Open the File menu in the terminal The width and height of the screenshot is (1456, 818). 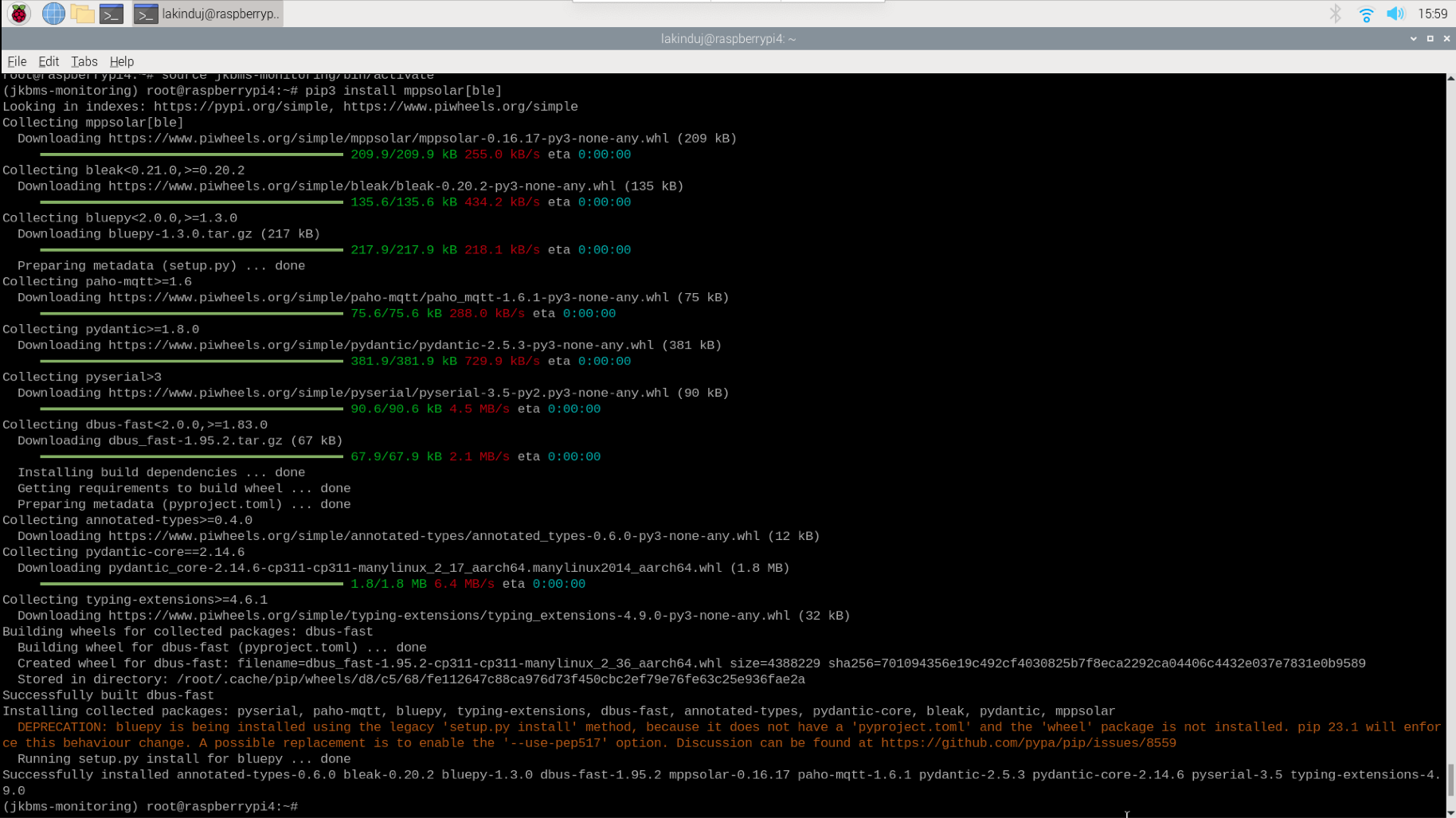[16, 61]
